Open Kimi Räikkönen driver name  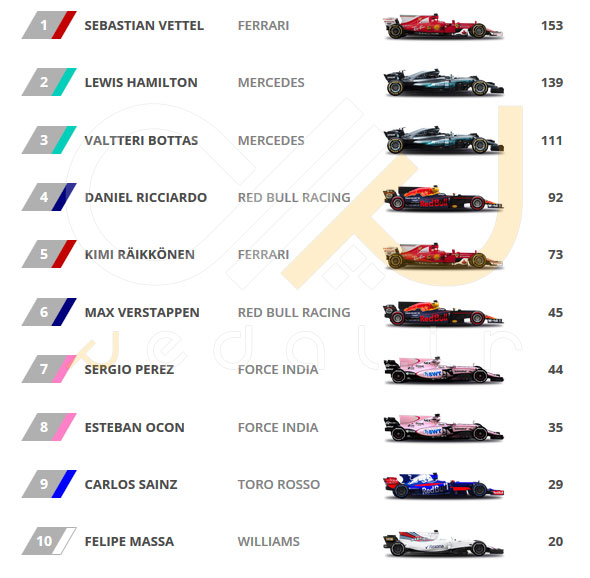(140, 254)
